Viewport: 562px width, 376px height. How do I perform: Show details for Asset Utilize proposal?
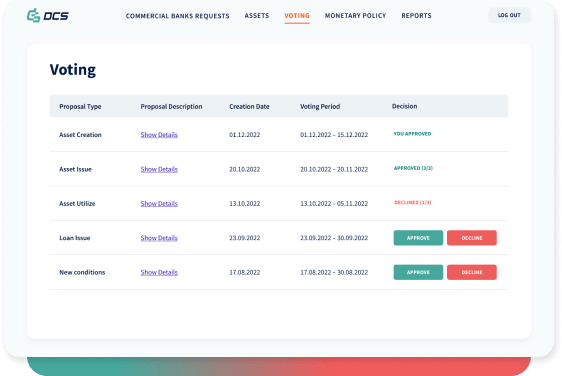pos(159,204)
